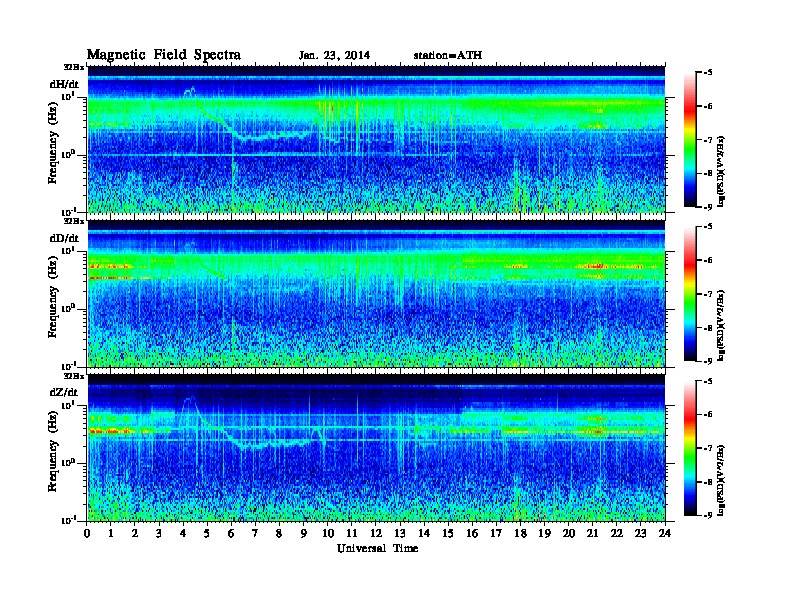Click the "station=ATH" label
This screenshot has width=792, height=612.
(x=448, y=56)
